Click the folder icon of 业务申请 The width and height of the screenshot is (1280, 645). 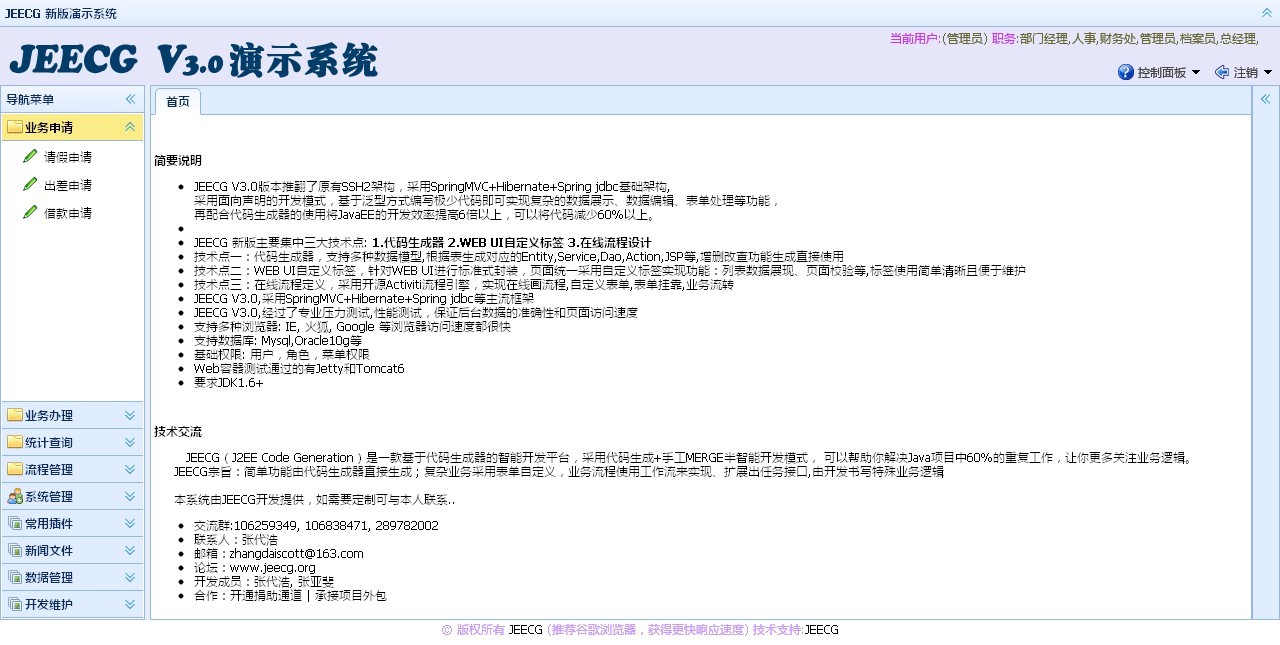(14, 127)
